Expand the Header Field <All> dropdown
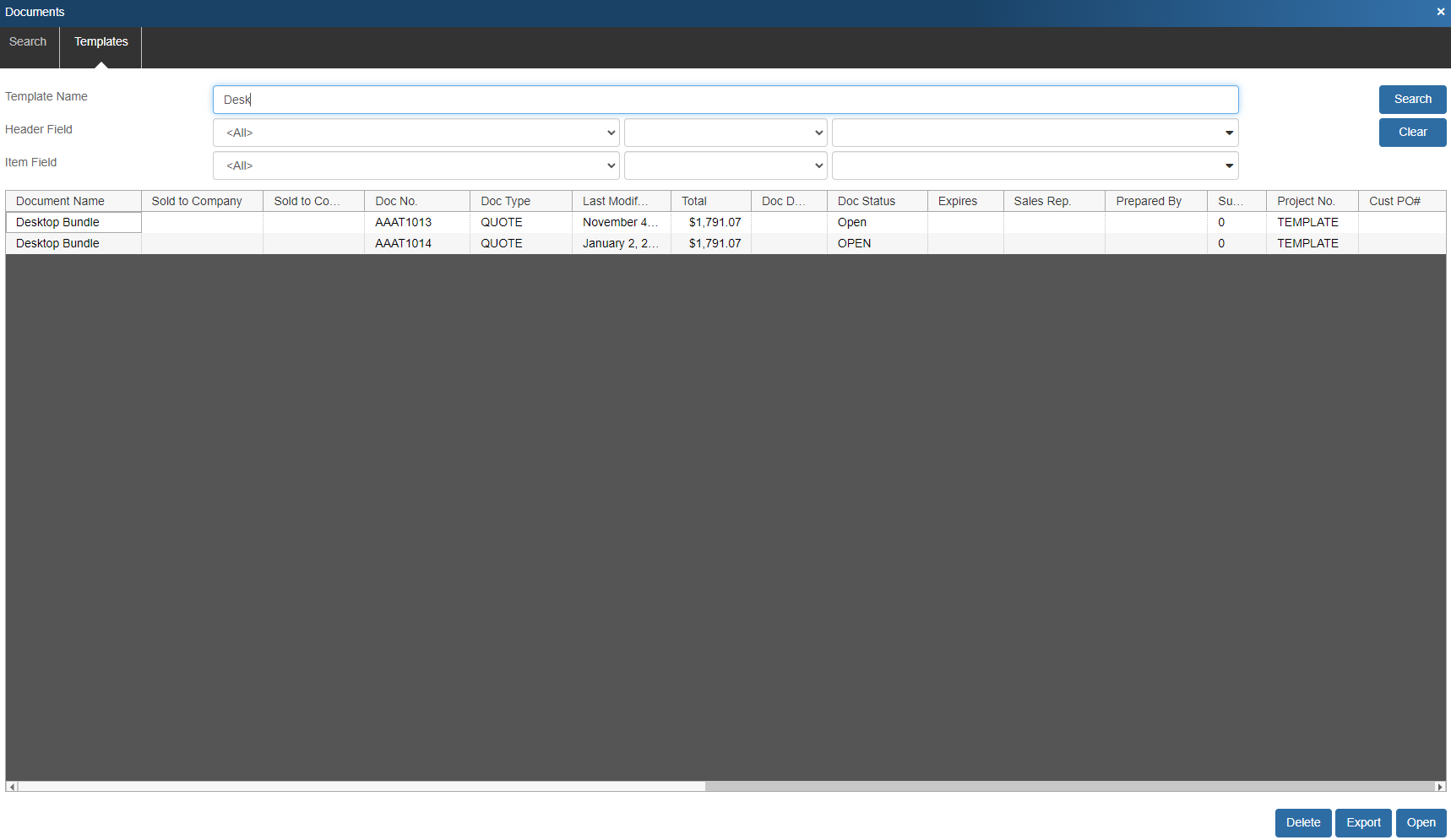 tap(416, 133)
